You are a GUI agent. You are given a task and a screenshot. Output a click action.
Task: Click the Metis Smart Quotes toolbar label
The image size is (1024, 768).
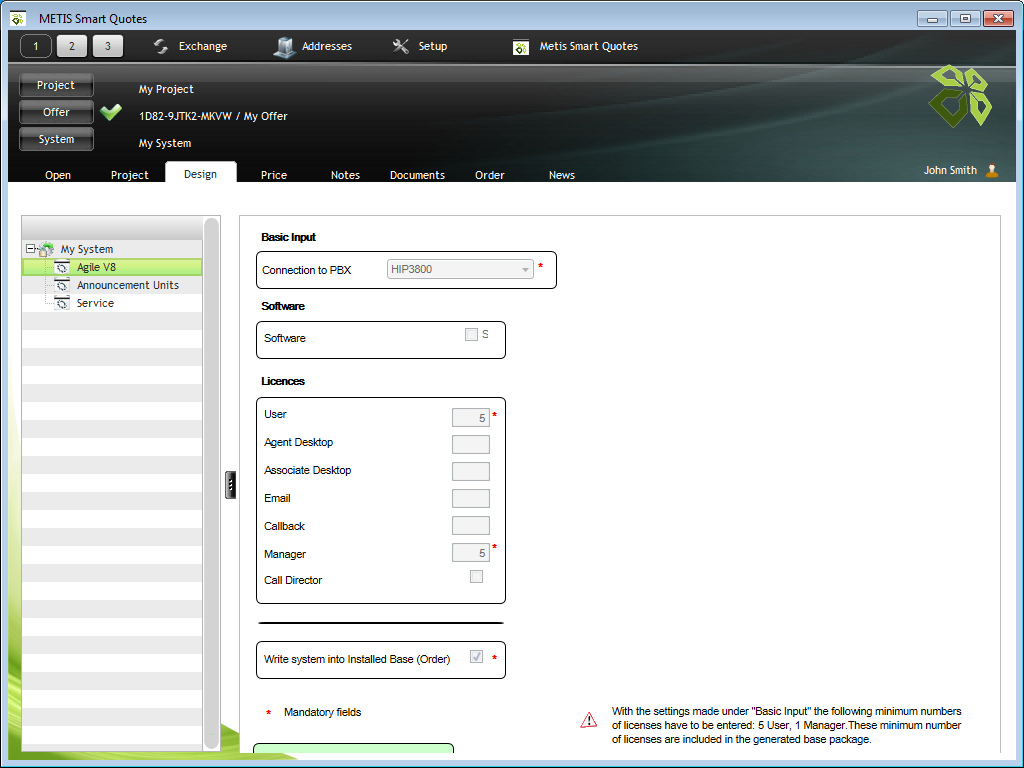[x=588, y=46]
